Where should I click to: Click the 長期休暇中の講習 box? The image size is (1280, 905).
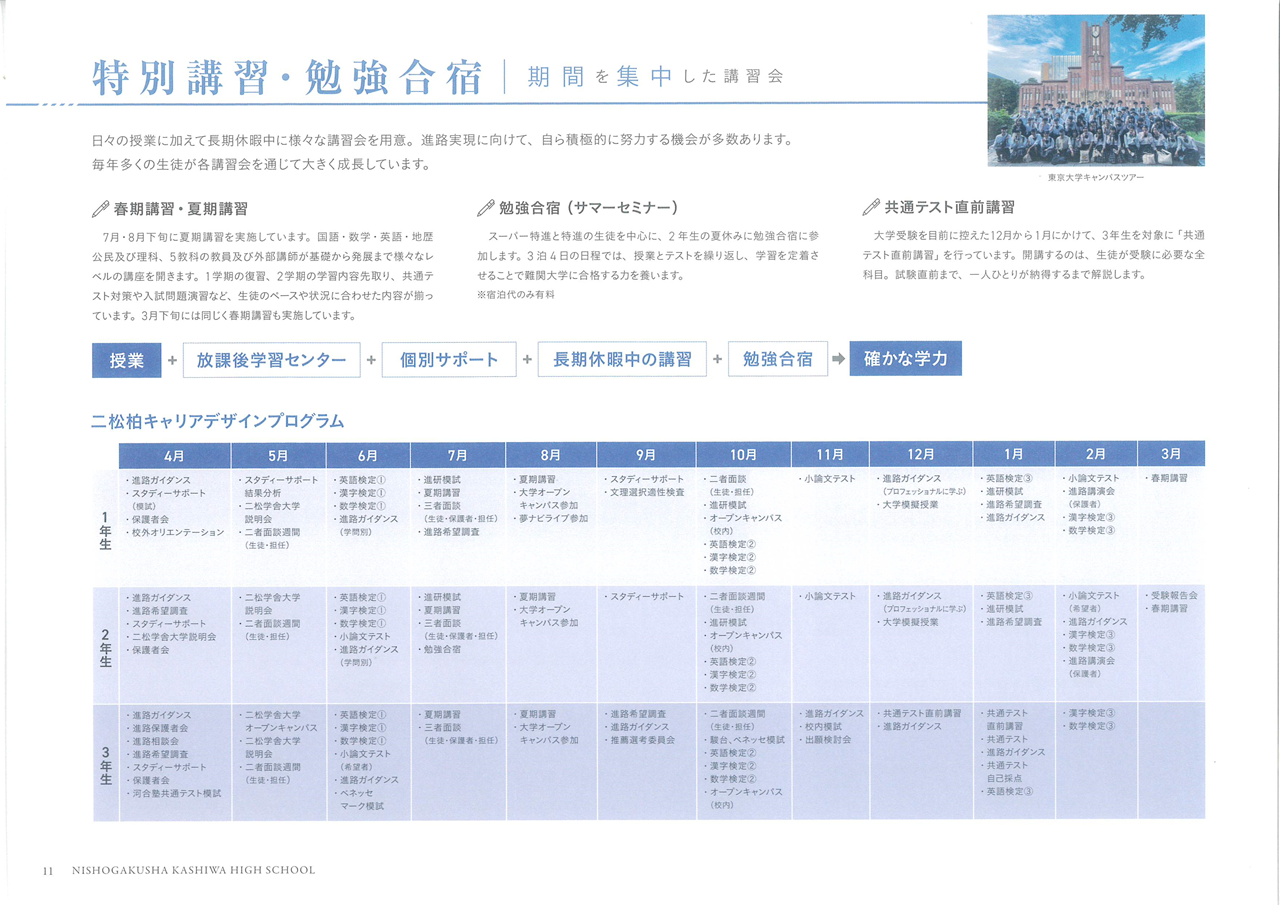pyautogui.click(x=622, y=360)
